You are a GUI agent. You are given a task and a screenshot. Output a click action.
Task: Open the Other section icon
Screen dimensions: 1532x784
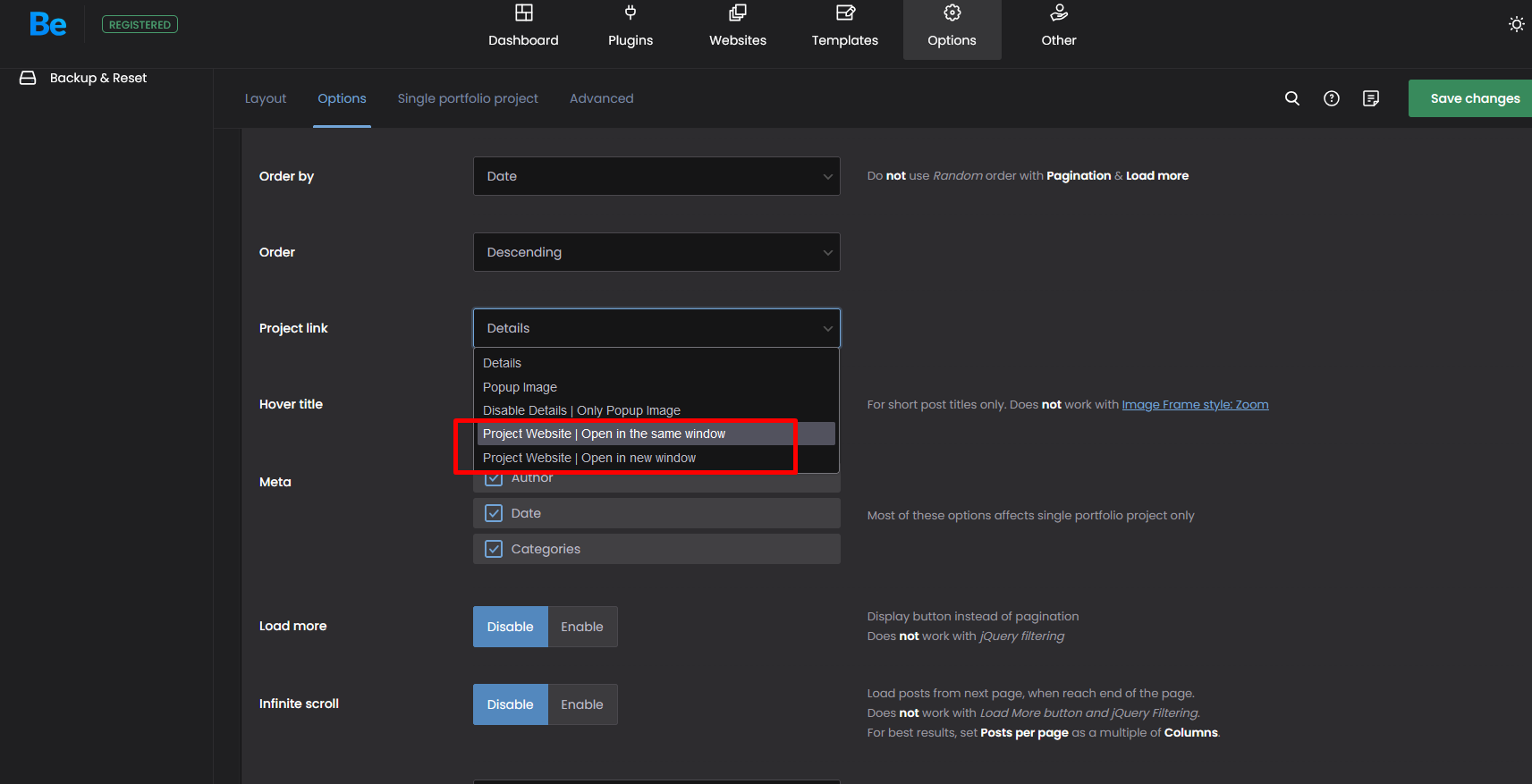click(1059, 13)
